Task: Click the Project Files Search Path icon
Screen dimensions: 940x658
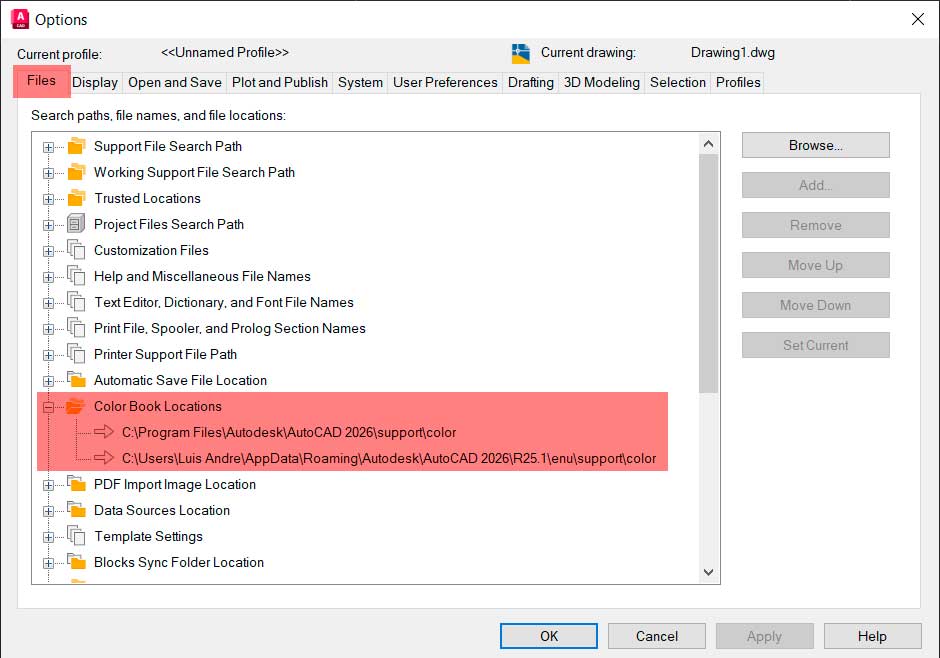Action: [x=76, y=224]
